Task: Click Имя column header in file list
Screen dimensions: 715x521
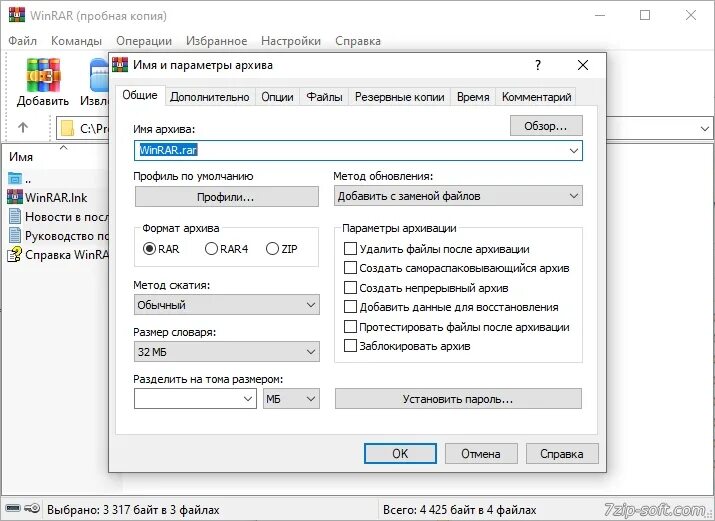Action: (21, 157)
